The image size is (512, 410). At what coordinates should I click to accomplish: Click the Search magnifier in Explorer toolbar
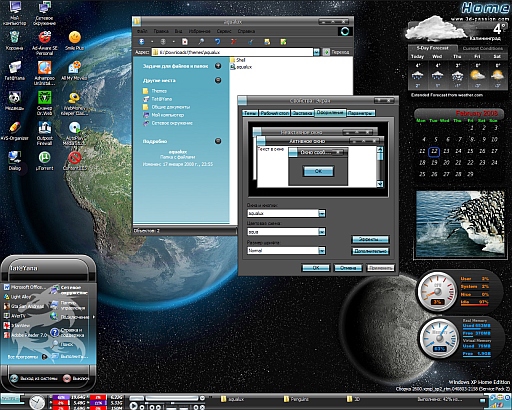201,42
